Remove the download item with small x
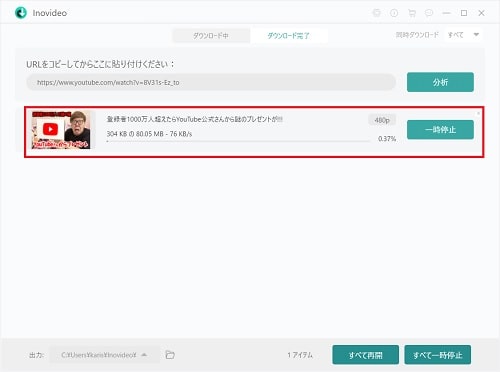 (479, 114)
